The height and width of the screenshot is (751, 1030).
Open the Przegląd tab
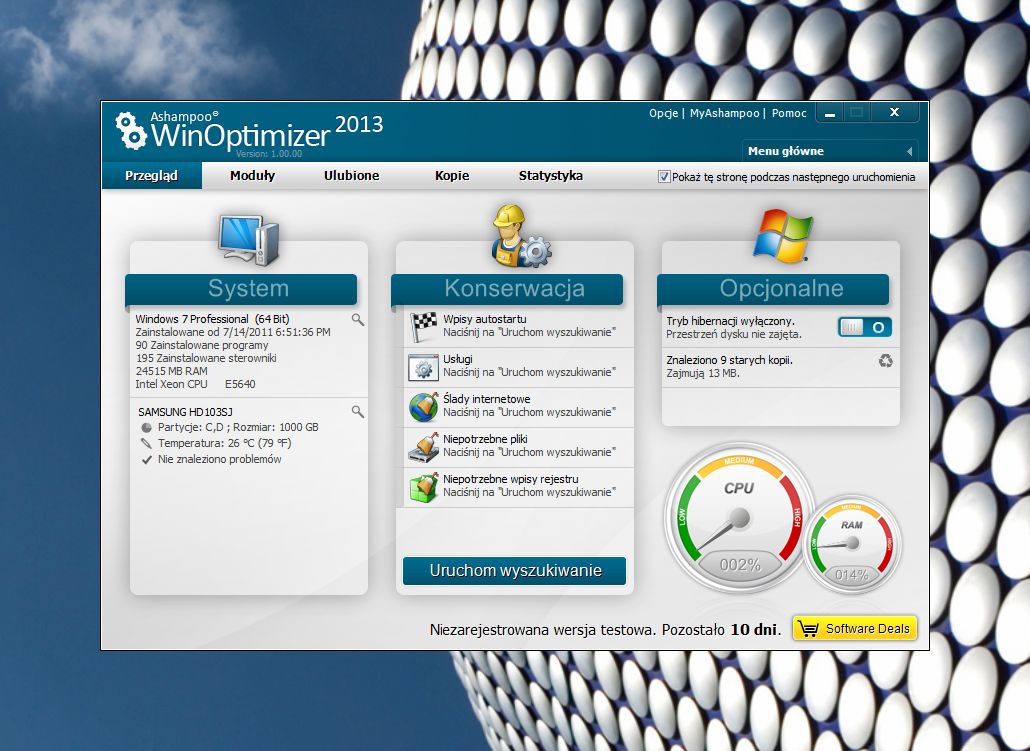152,175
